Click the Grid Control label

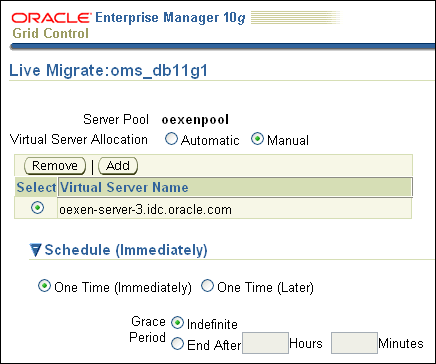tap(51, 33)
